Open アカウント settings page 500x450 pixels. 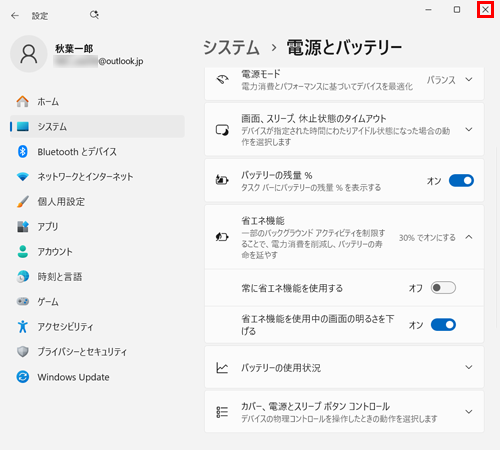(97, 252)
